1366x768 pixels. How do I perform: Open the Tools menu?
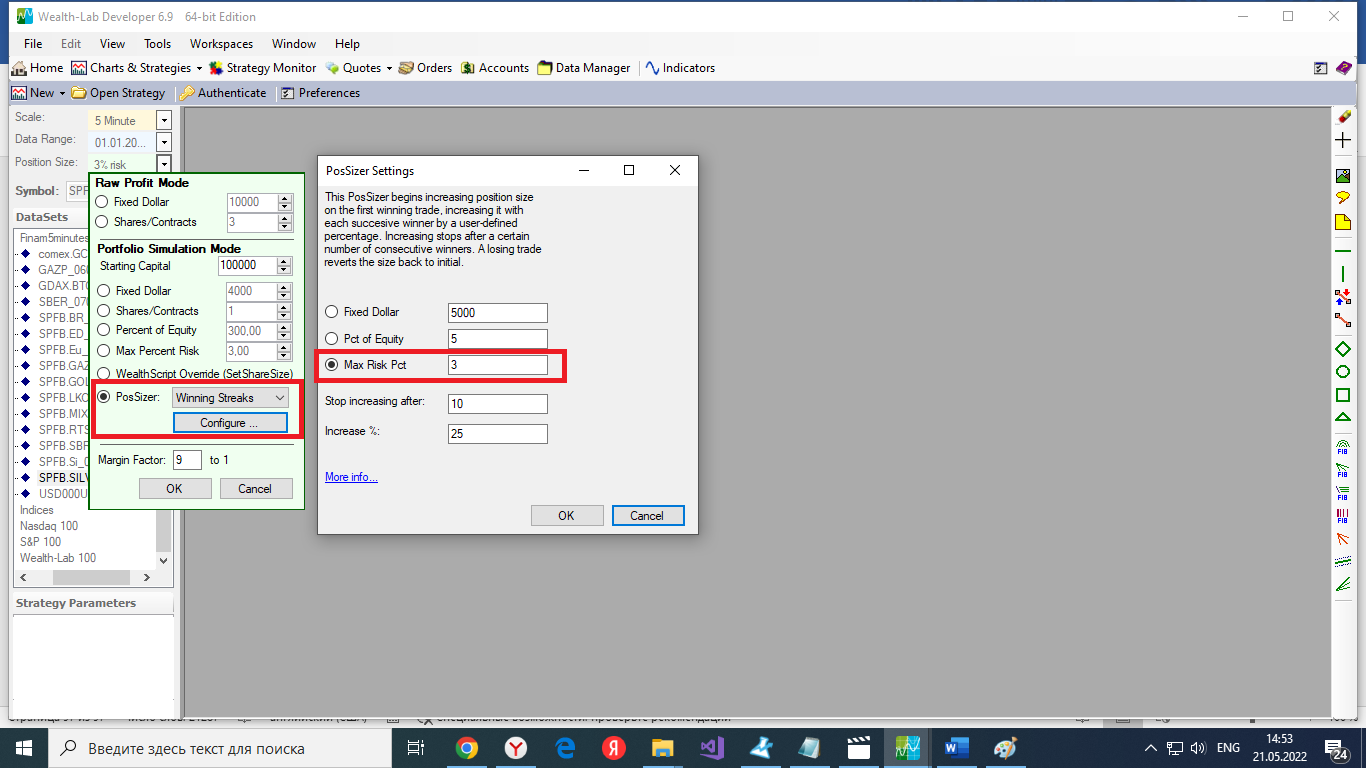(x=157, y=44)
